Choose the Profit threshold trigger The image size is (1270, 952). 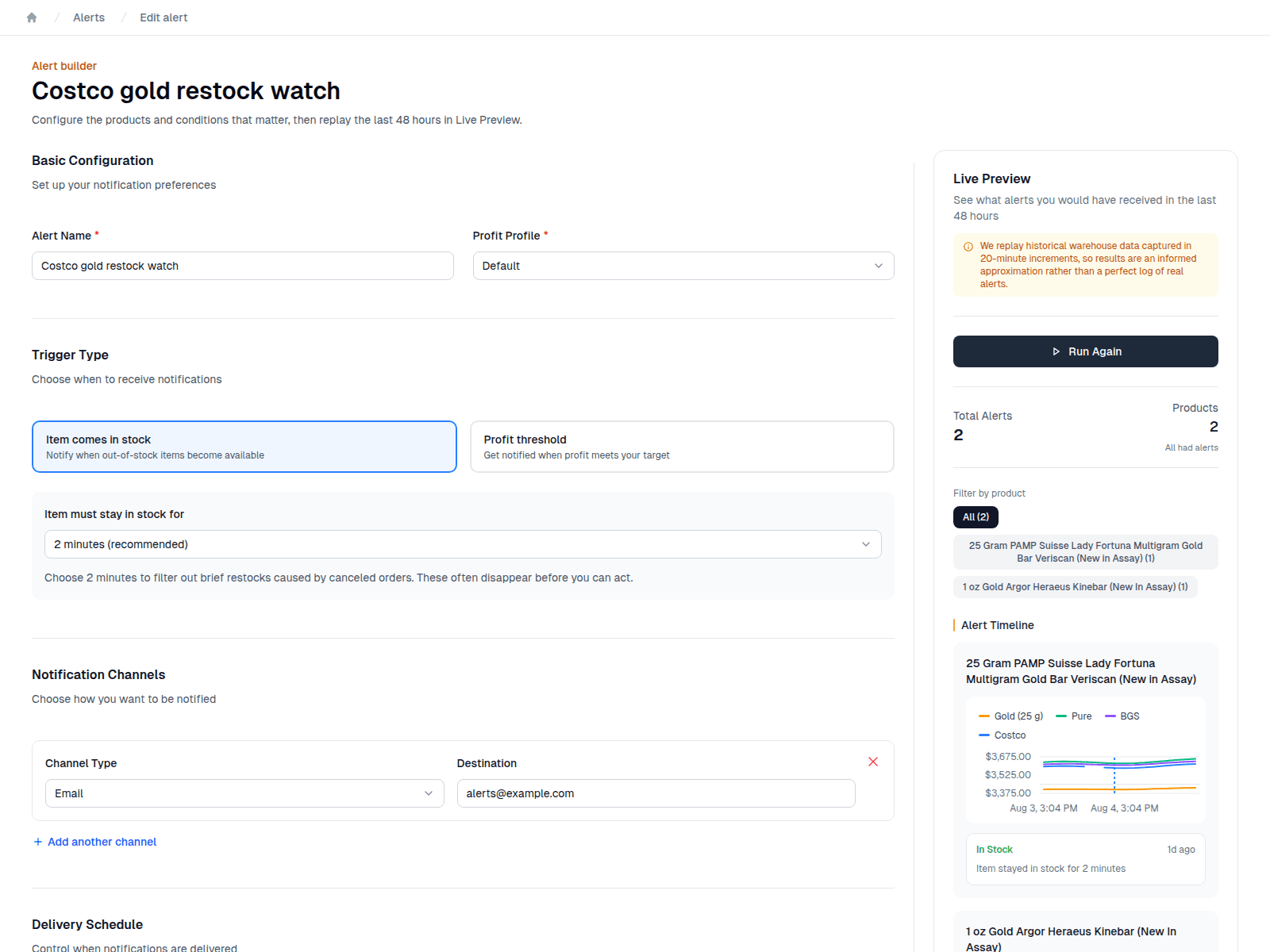click(x=682, y=447)
